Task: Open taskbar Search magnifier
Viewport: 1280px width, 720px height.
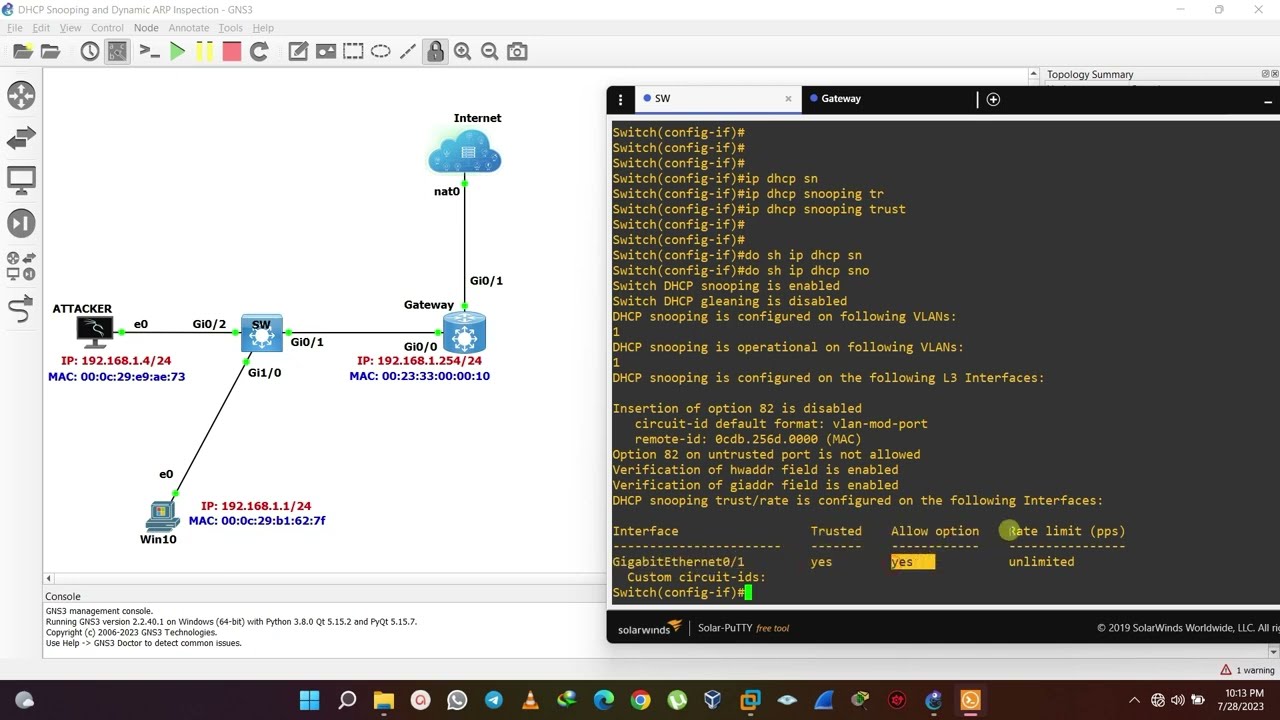Action: (347, 700)
